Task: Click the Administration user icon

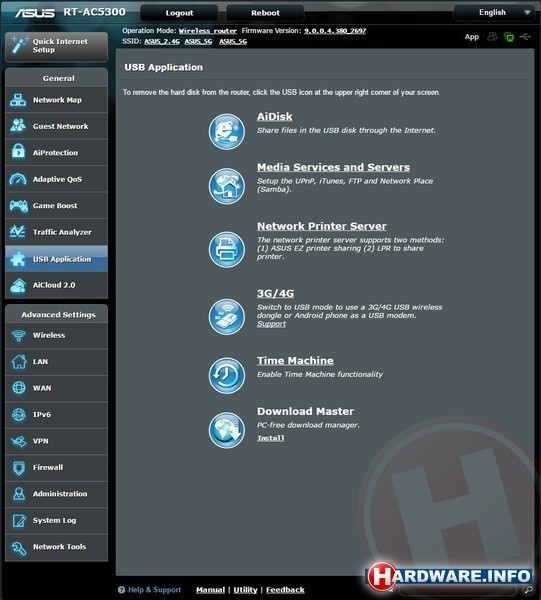Action: click(19, 494)
